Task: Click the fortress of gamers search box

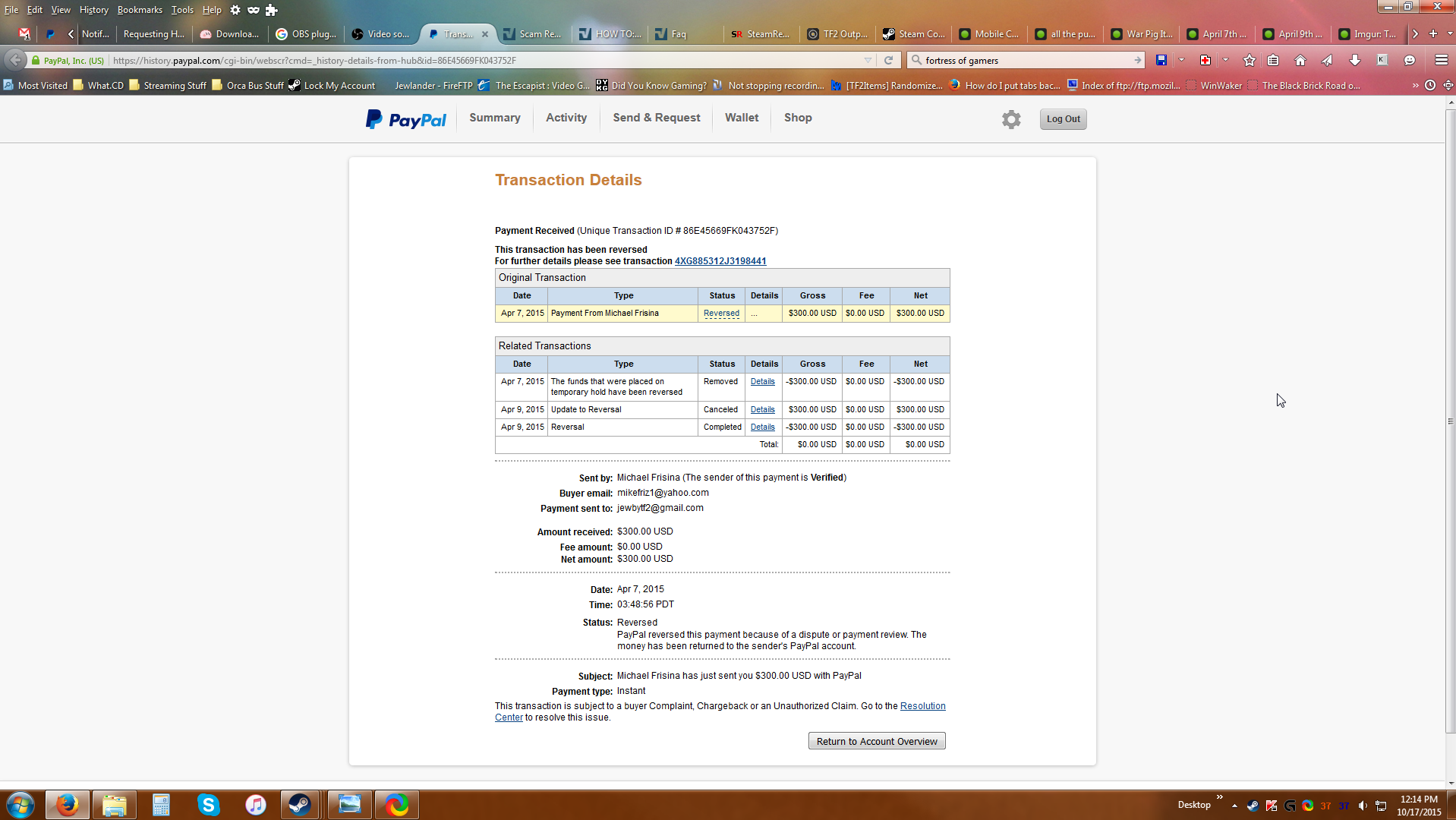Action: click(x=1025, y=61)
